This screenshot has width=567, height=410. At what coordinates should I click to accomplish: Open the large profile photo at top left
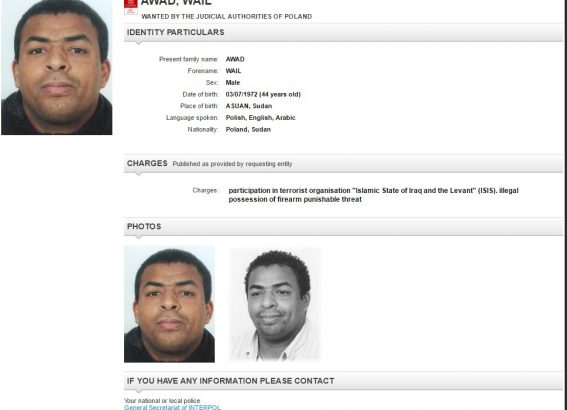[57, 67]
